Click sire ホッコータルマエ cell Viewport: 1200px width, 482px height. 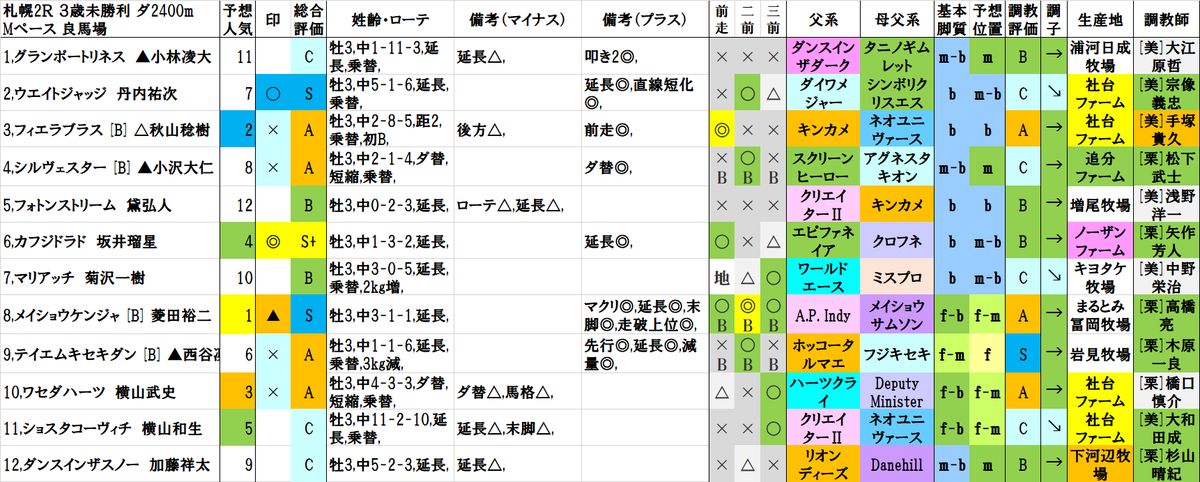point(821,352)
